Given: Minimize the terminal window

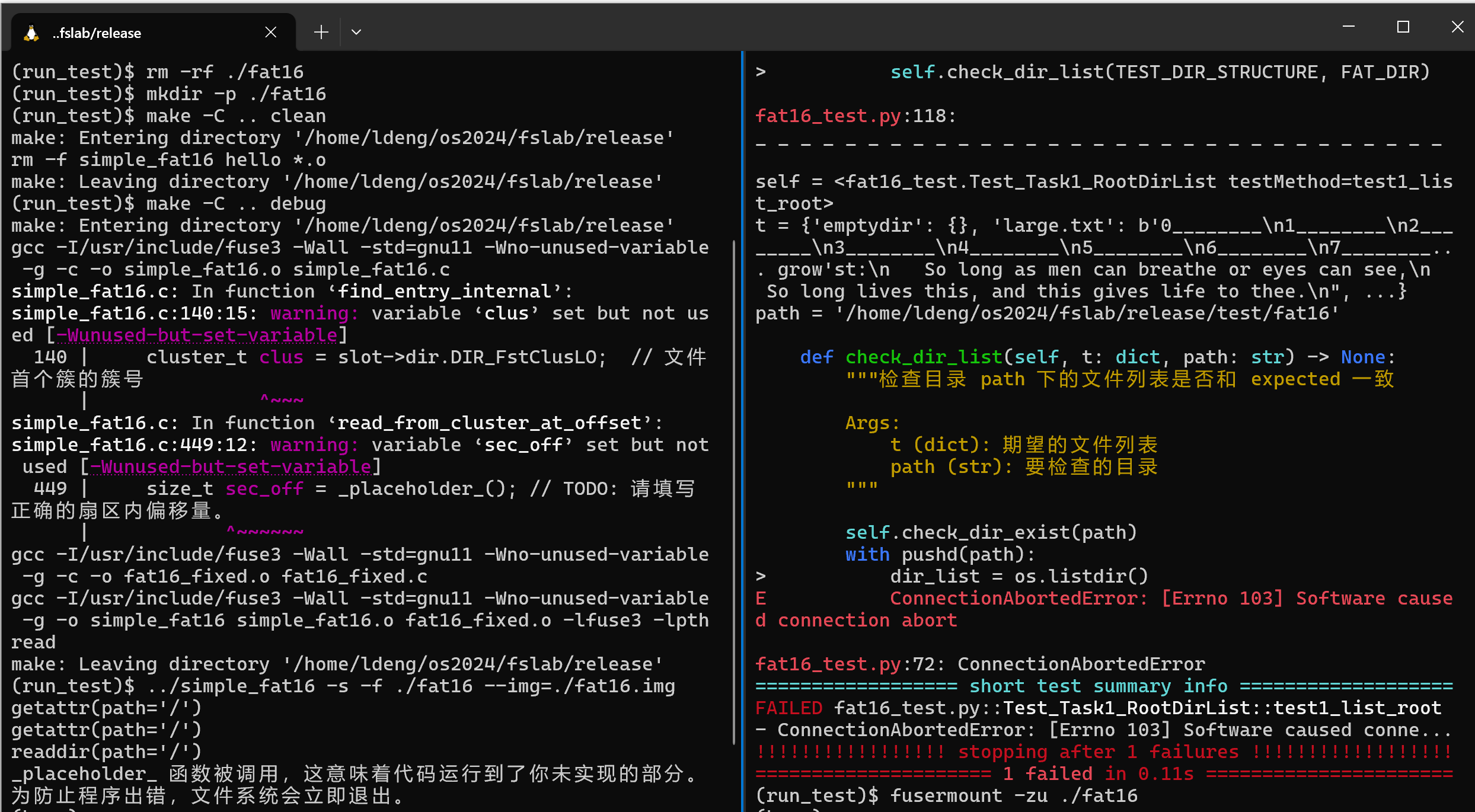Looking at the screenshot, I should [1348, 27].
